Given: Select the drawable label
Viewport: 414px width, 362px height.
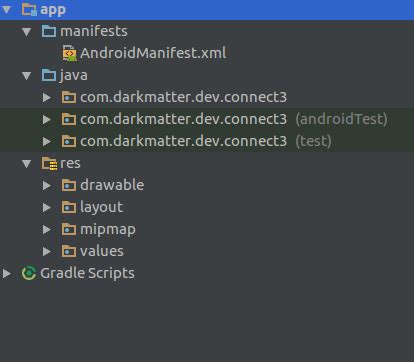Looking at the screenshot, I should [112, 185].
